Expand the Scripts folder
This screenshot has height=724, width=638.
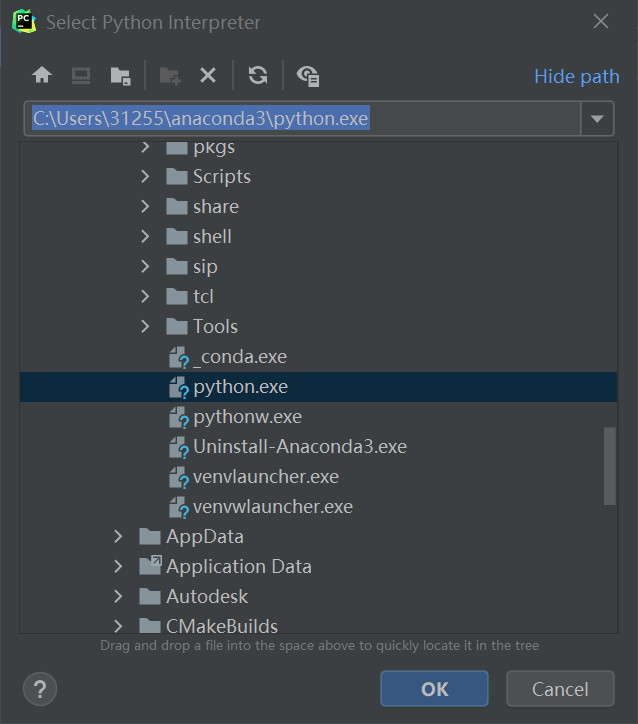pos(145,176)
